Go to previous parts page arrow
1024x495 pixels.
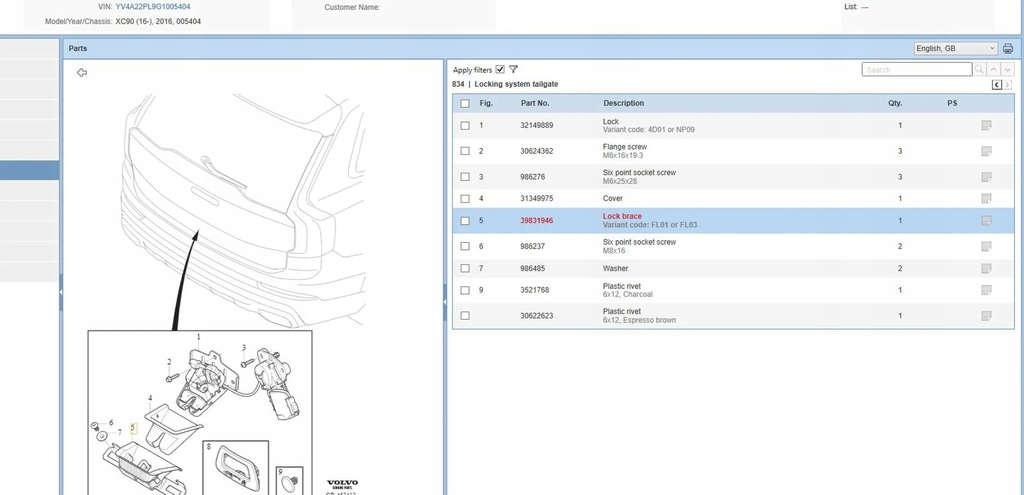coord(997,85)
